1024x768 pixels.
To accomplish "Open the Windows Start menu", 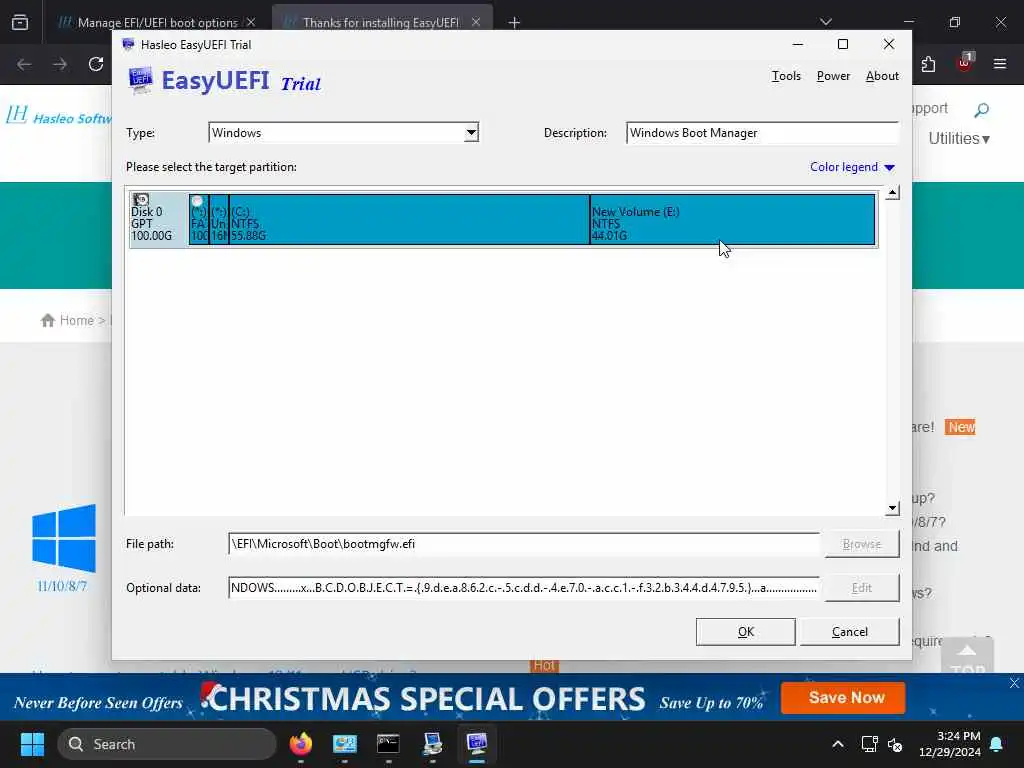I will [32, 744].
